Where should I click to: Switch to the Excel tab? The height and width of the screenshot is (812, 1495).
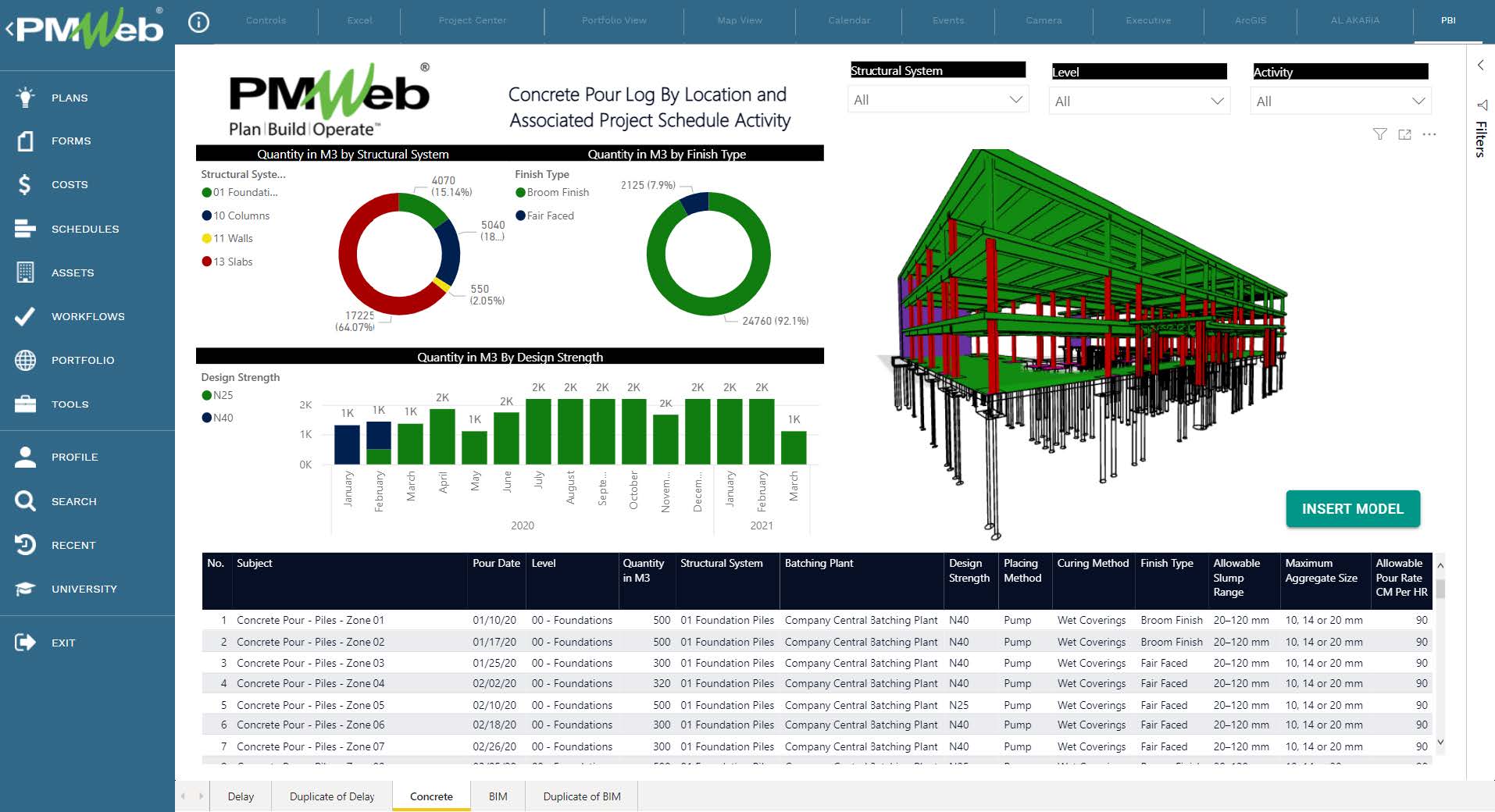[359, 20]
